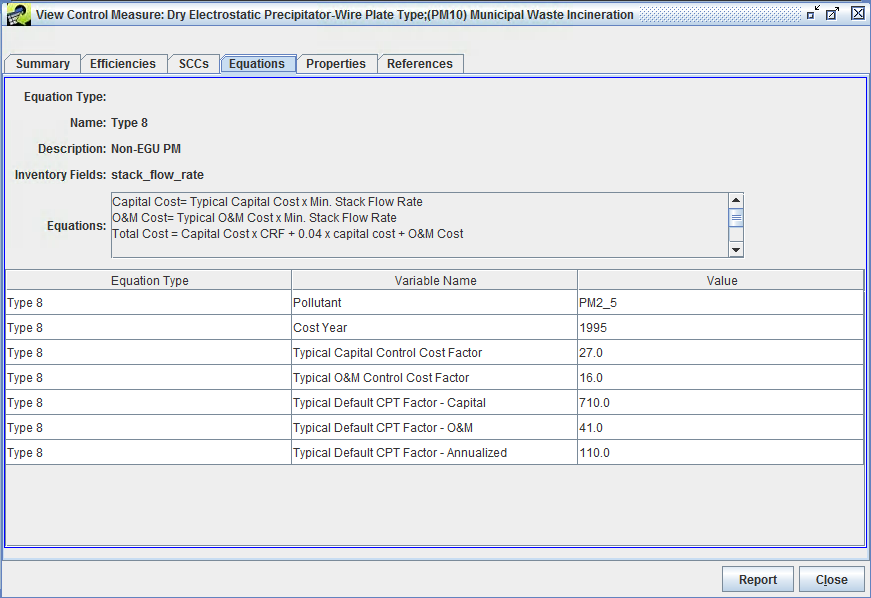Screen dimensions: 871x598
Task: Select the Equations tab
Action: 257,63
